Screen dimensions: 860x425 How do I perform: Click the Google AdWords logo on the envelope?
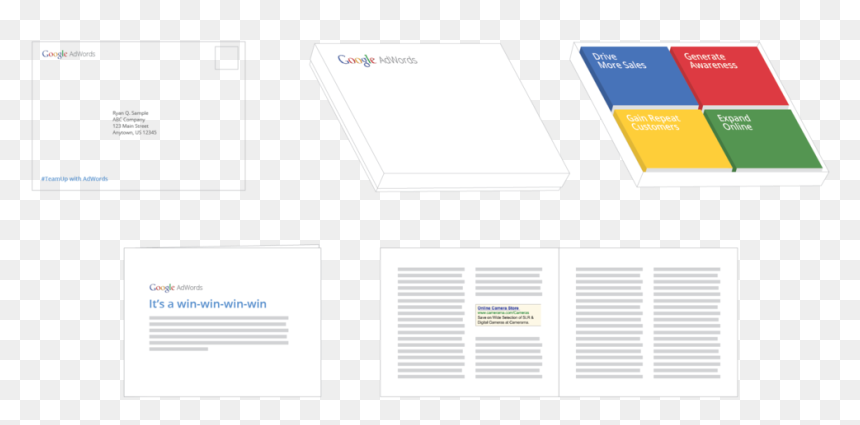69,54
